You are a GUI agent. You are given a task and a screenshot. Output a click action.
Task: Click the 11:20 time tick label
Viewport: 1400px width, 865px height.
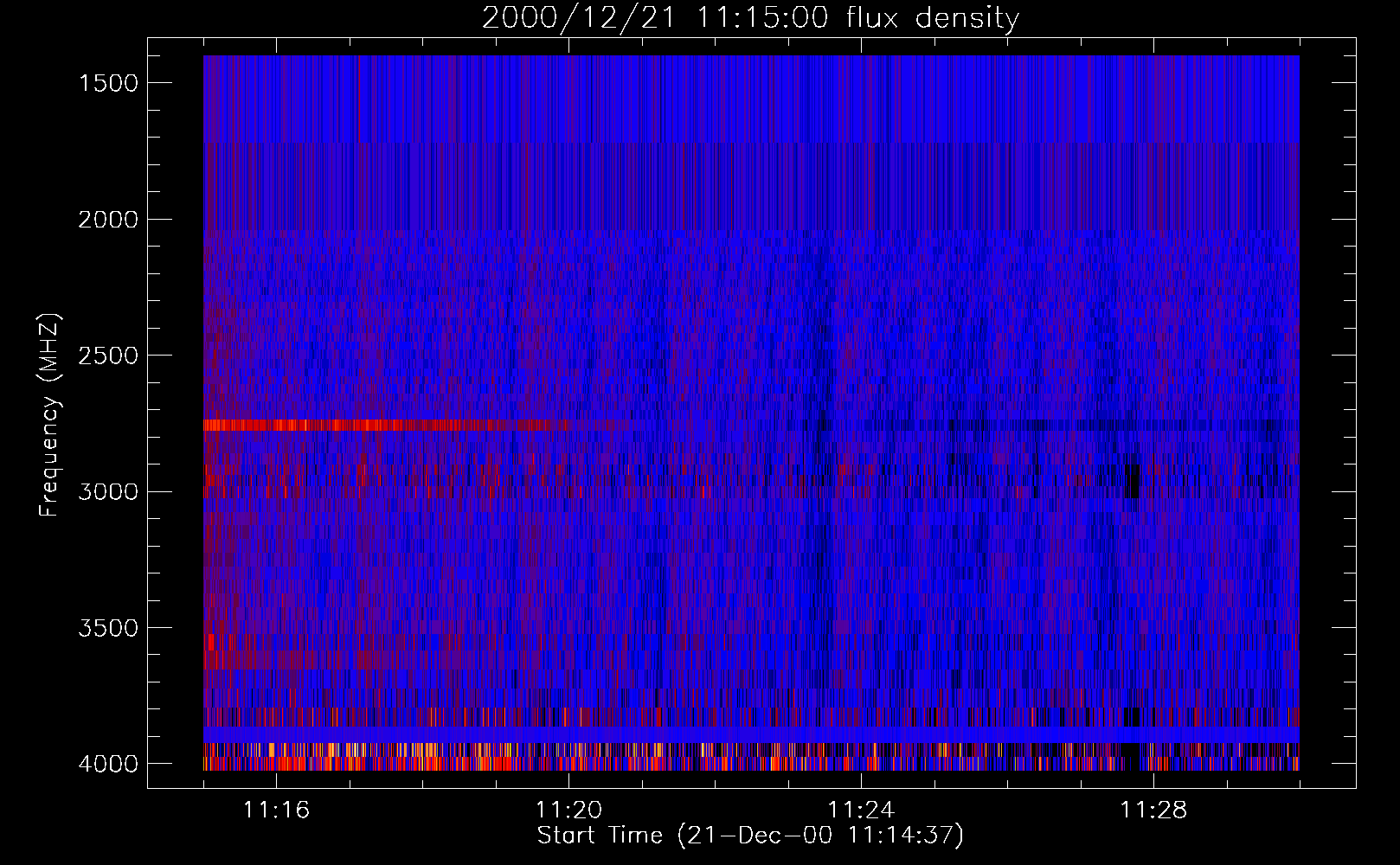coord(568,811)
